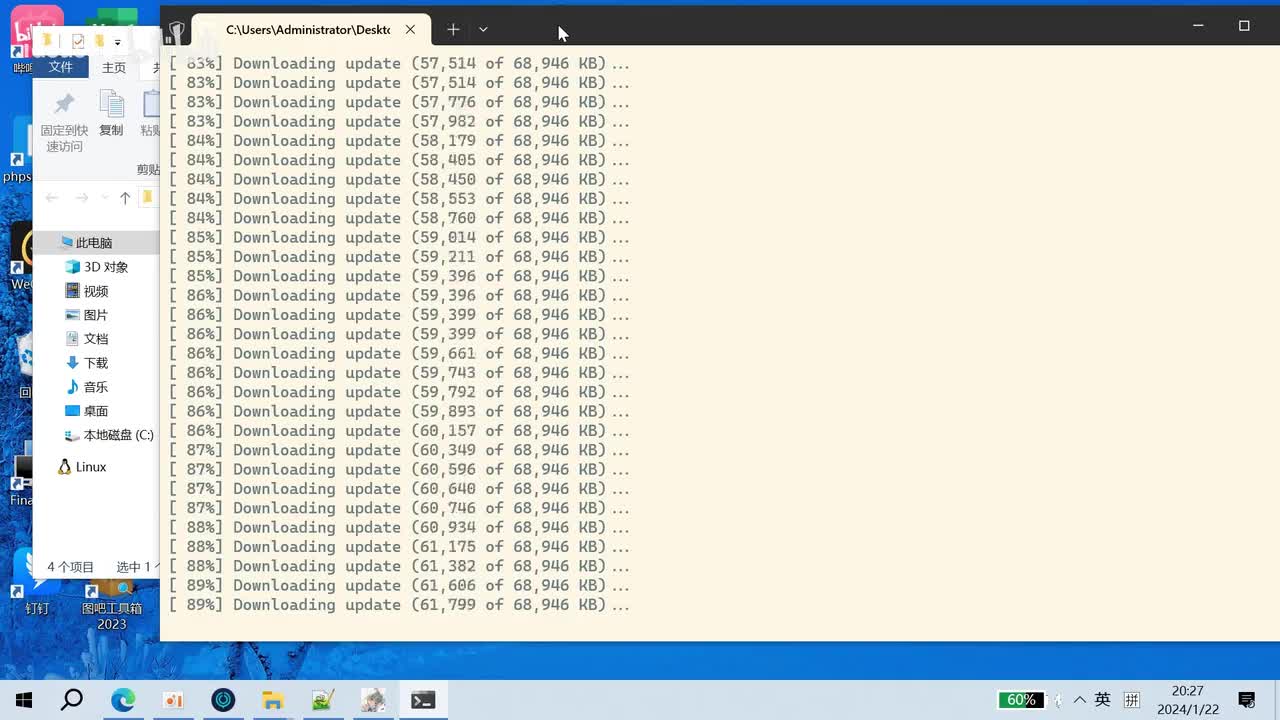The image size is (1280, 720).
Task: Launch Microsoft Edge from the taskbar
Action: pos(123,700)
